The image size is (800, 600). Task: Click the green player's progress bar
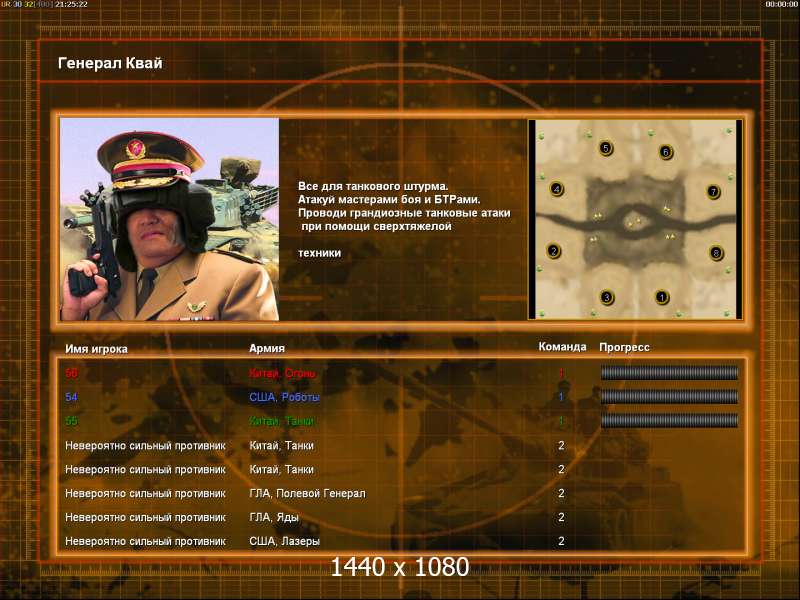(669, 420)
